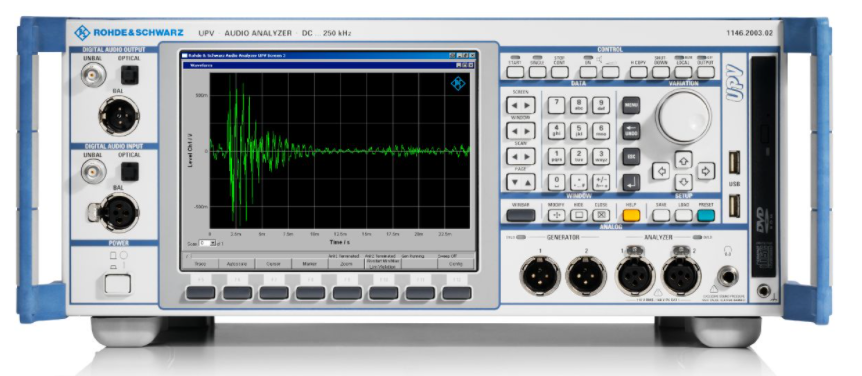The image size is (862, 376).
Task: Click the Autoscale softkey
Action: coord(237,264)
